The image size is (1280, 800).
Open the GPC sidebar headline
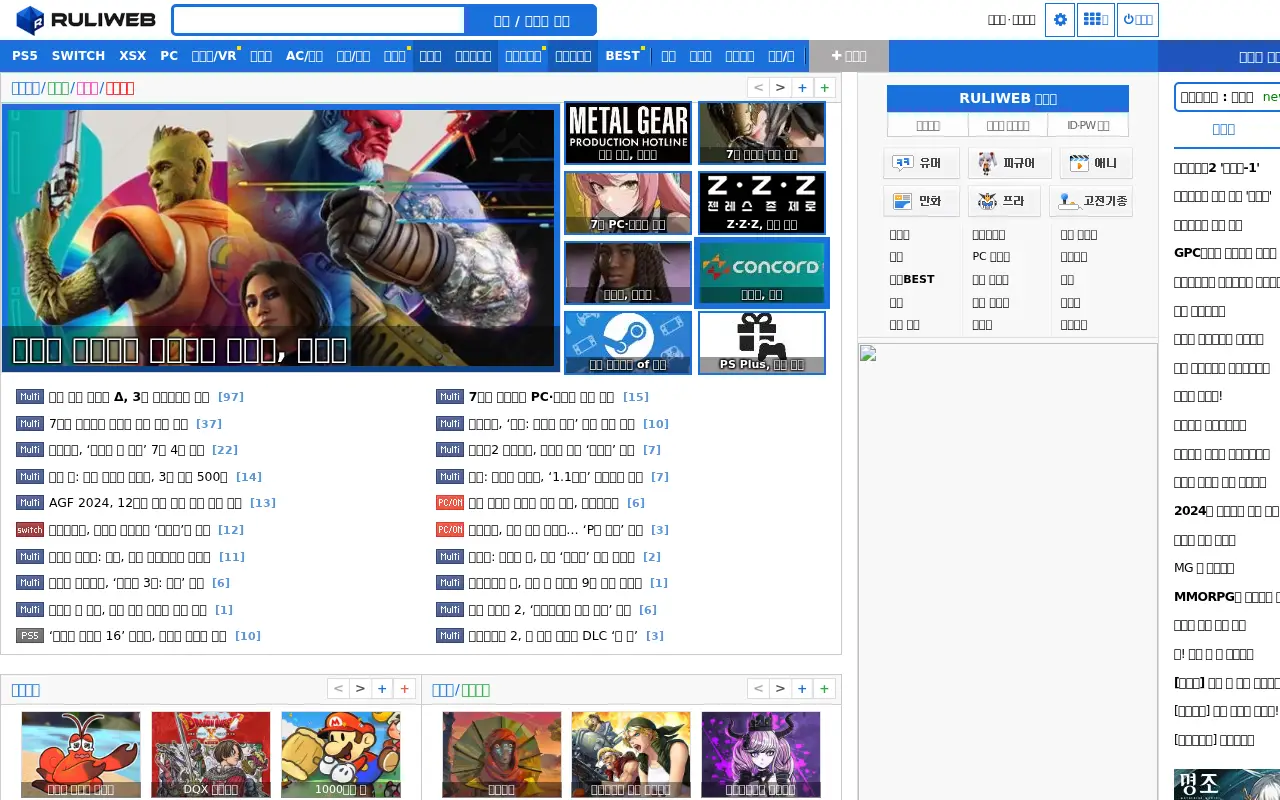[1226, 253]
